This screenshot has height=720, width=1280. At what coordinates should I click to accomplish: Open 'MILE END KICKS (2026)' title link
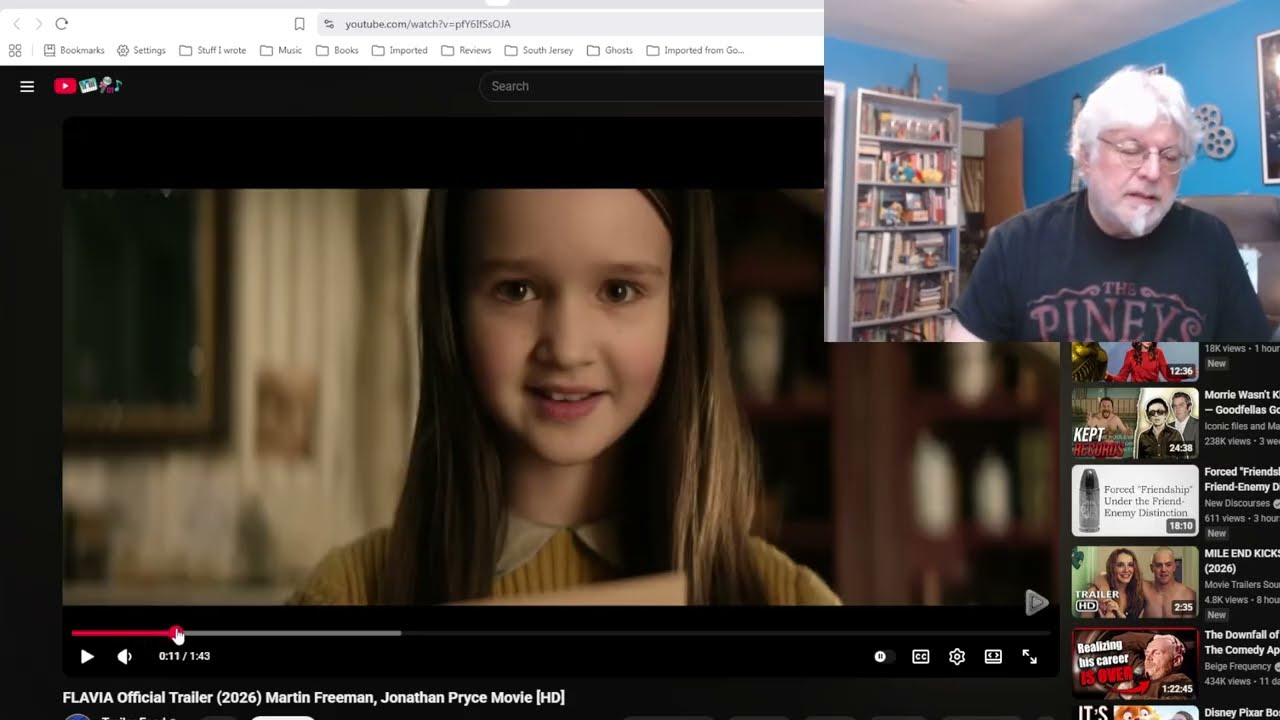1242,561
